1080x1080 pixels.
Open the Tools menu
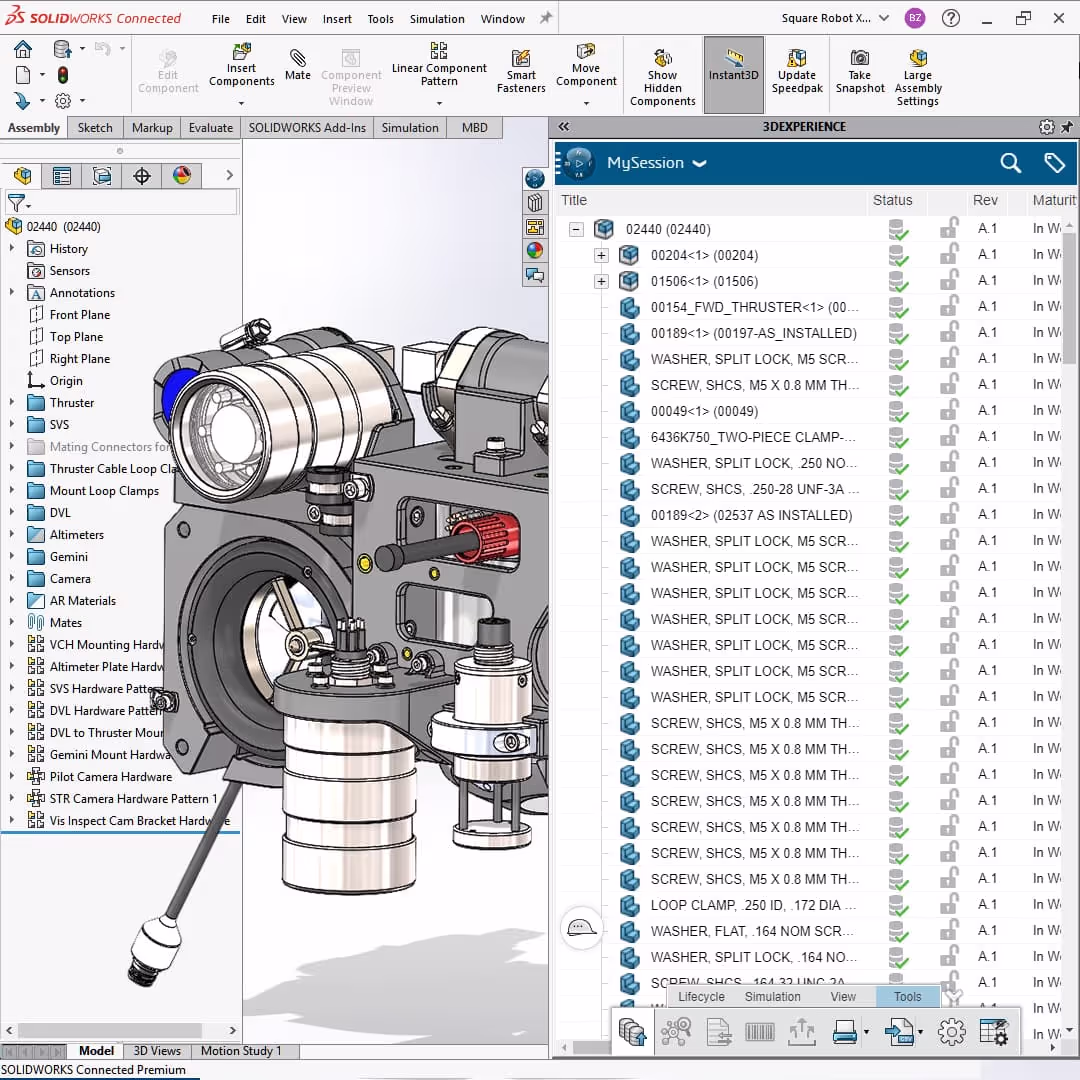pos(380,19)
